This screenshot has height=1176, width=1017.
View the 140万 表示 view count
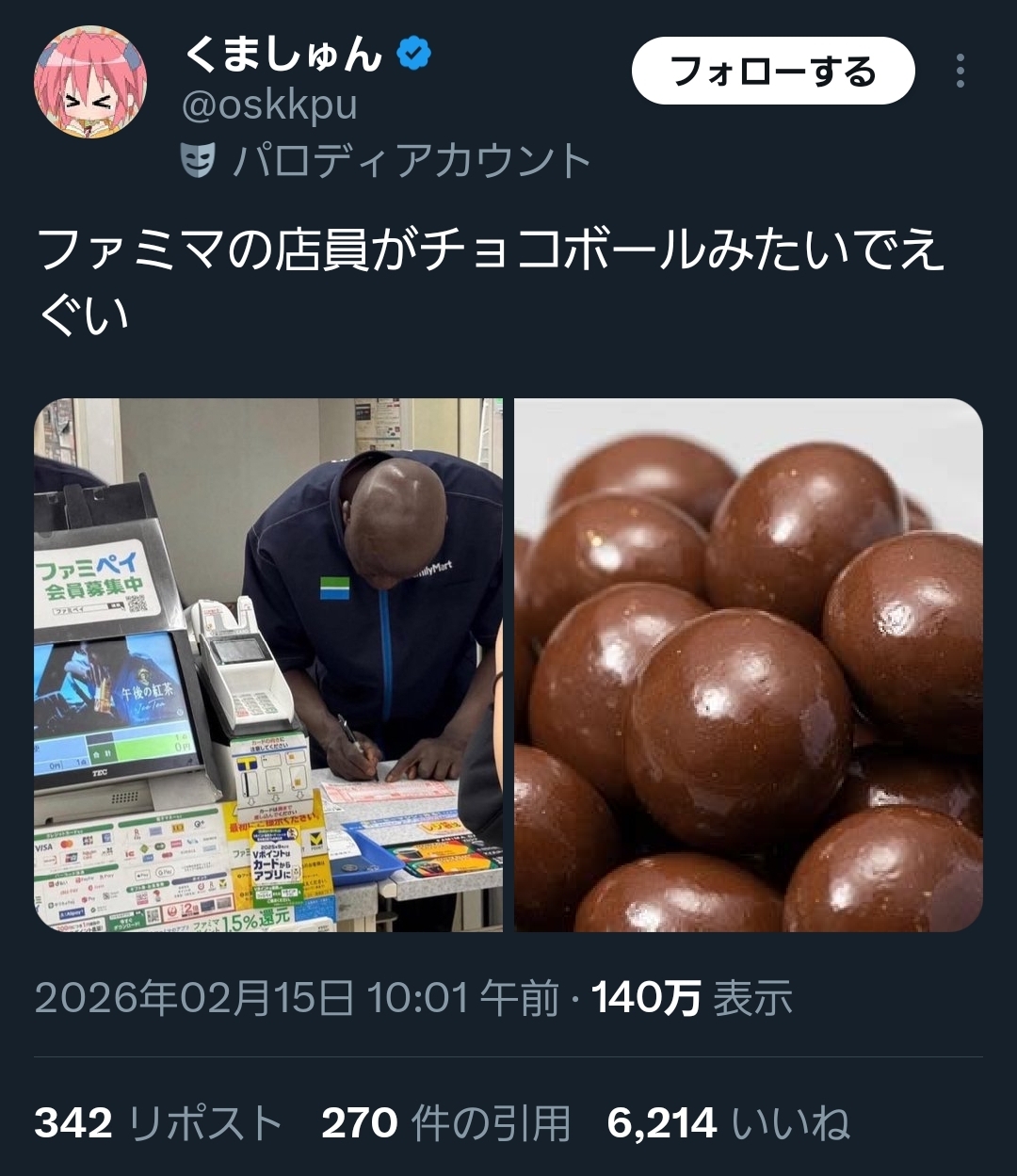coord(692,998)
